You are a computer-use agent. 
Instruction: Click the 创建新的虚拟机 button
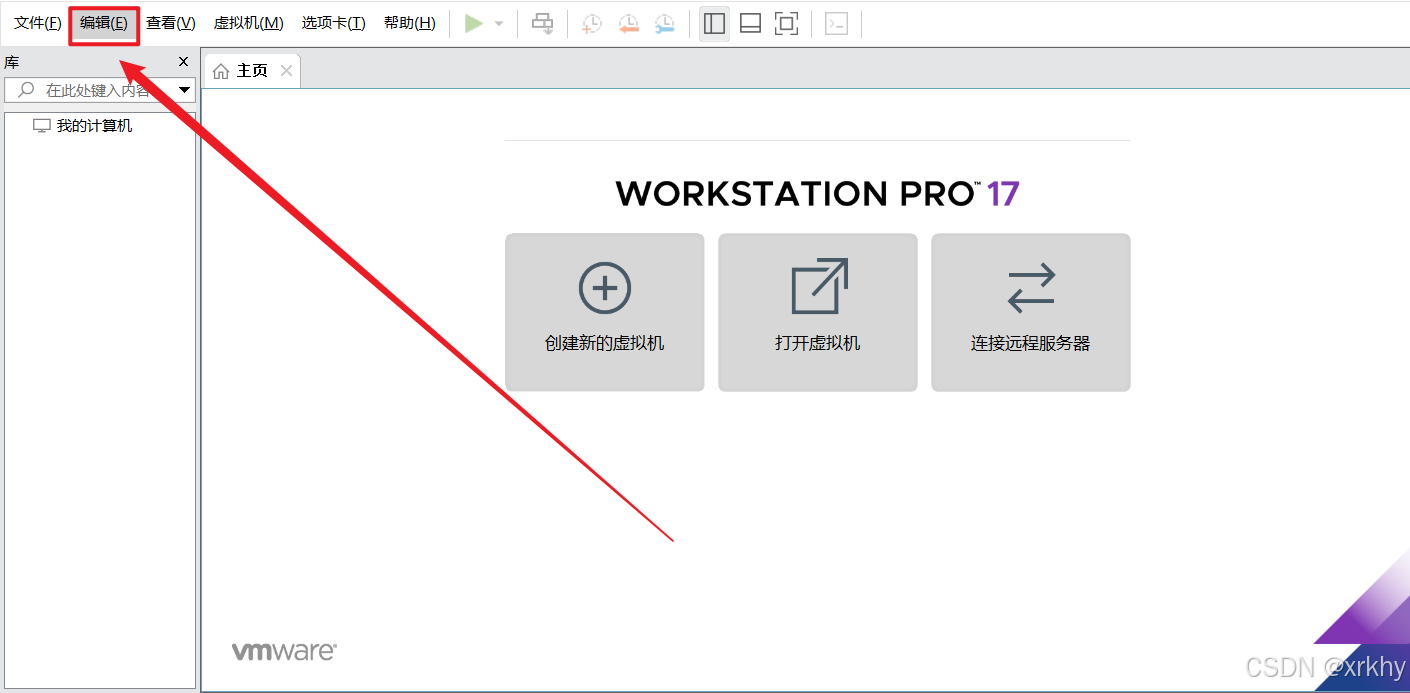coord(605,313)
